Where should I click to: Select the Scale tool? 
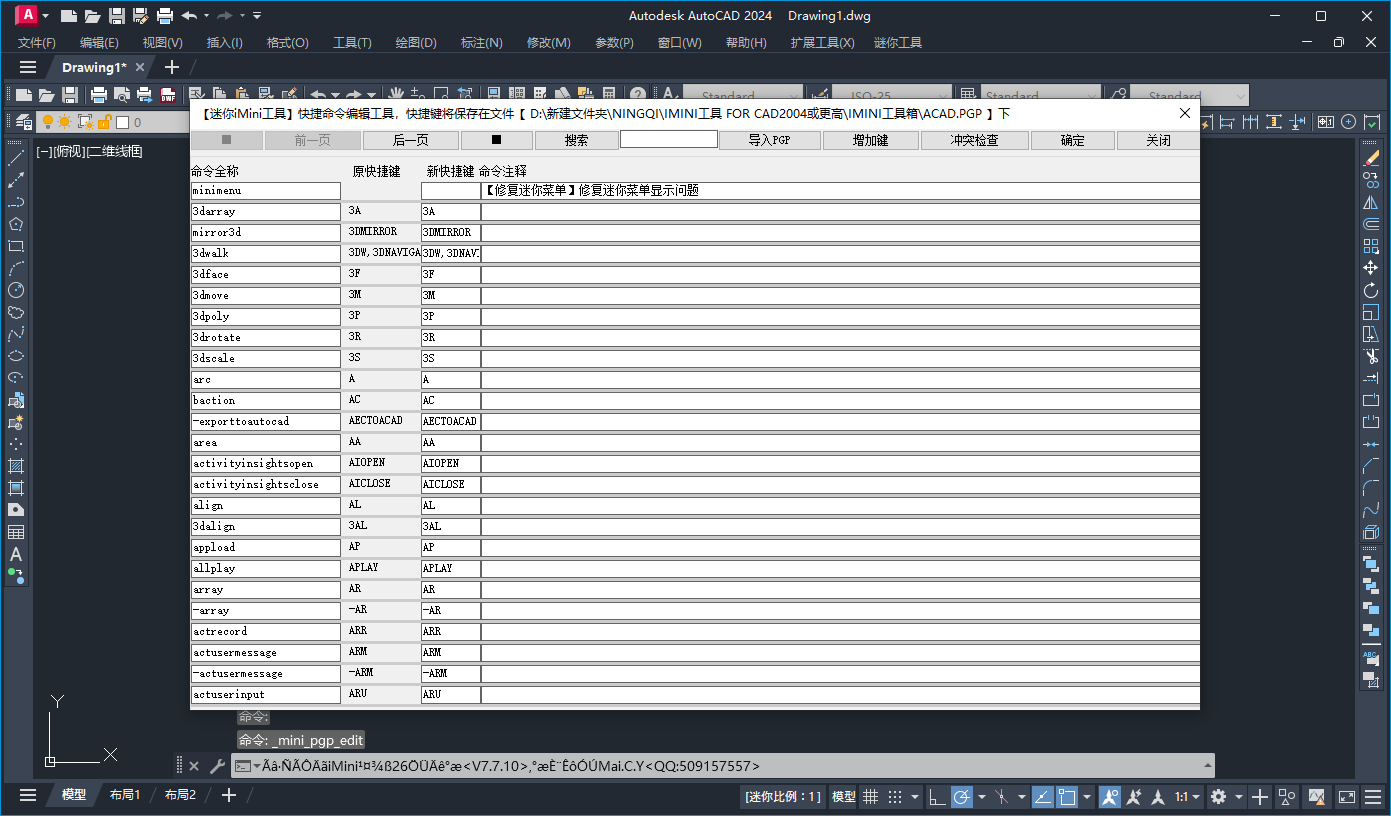[1371, 312]
